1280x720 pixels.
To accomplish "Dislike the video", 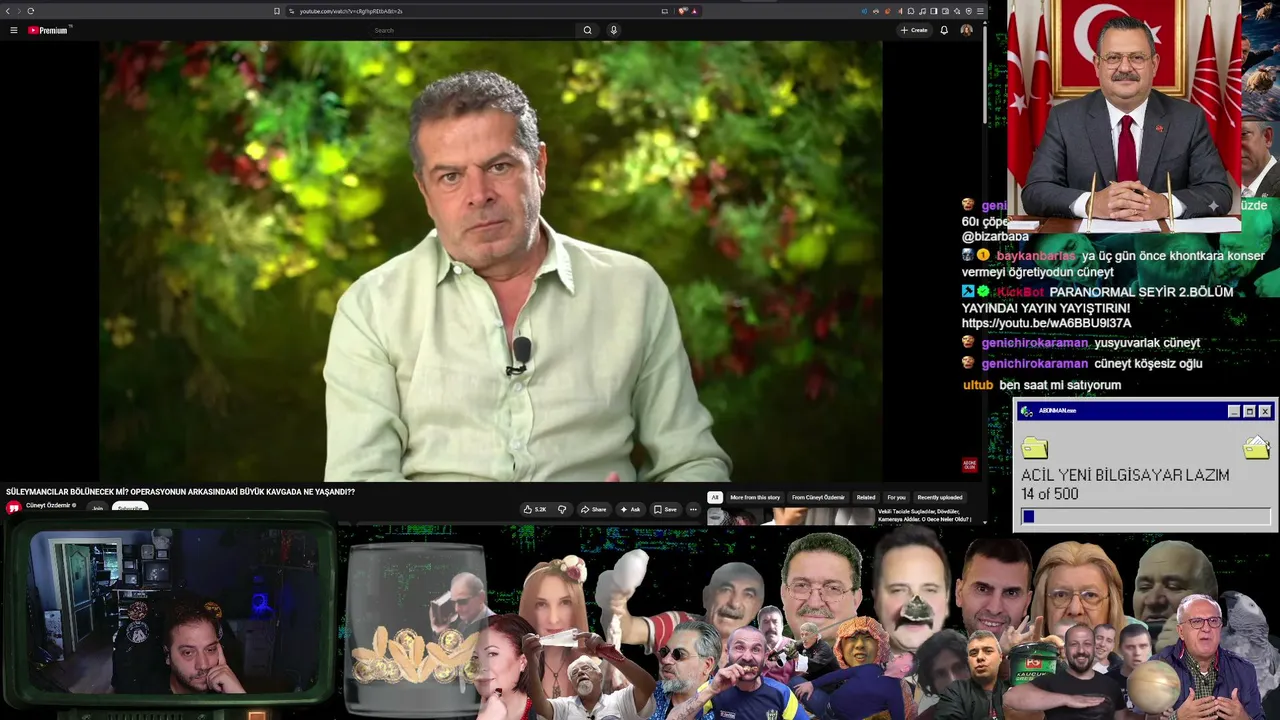I will [x=562, y=509].
